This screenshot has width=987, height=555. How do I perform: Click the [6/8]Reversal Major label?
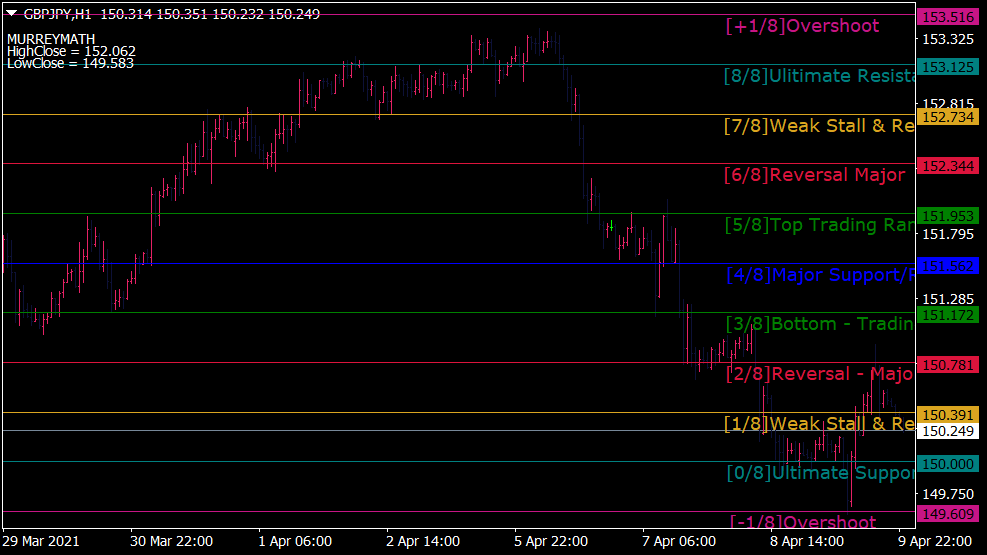[814, 175]
